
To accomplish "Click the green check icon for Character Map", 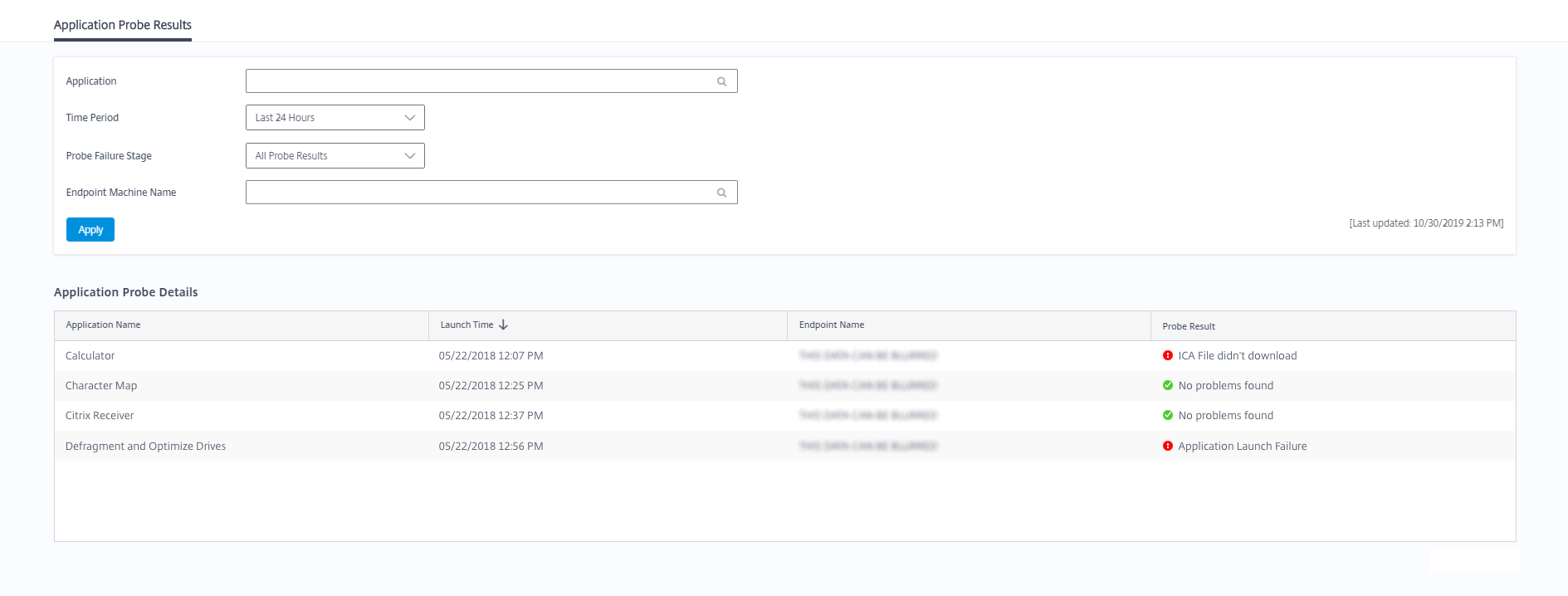I will click(x=1168, y=385).
